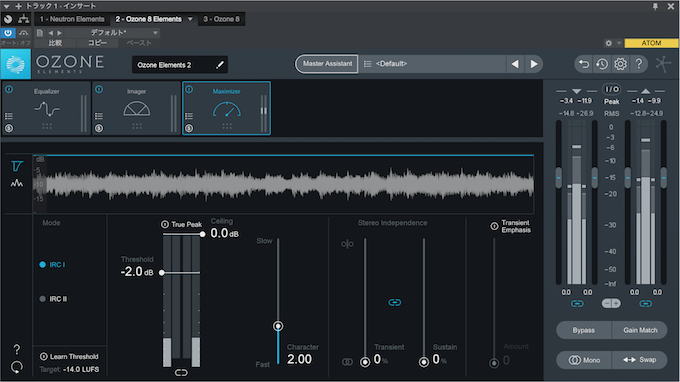Toggle the Maximizer module power button

[189, 89]
